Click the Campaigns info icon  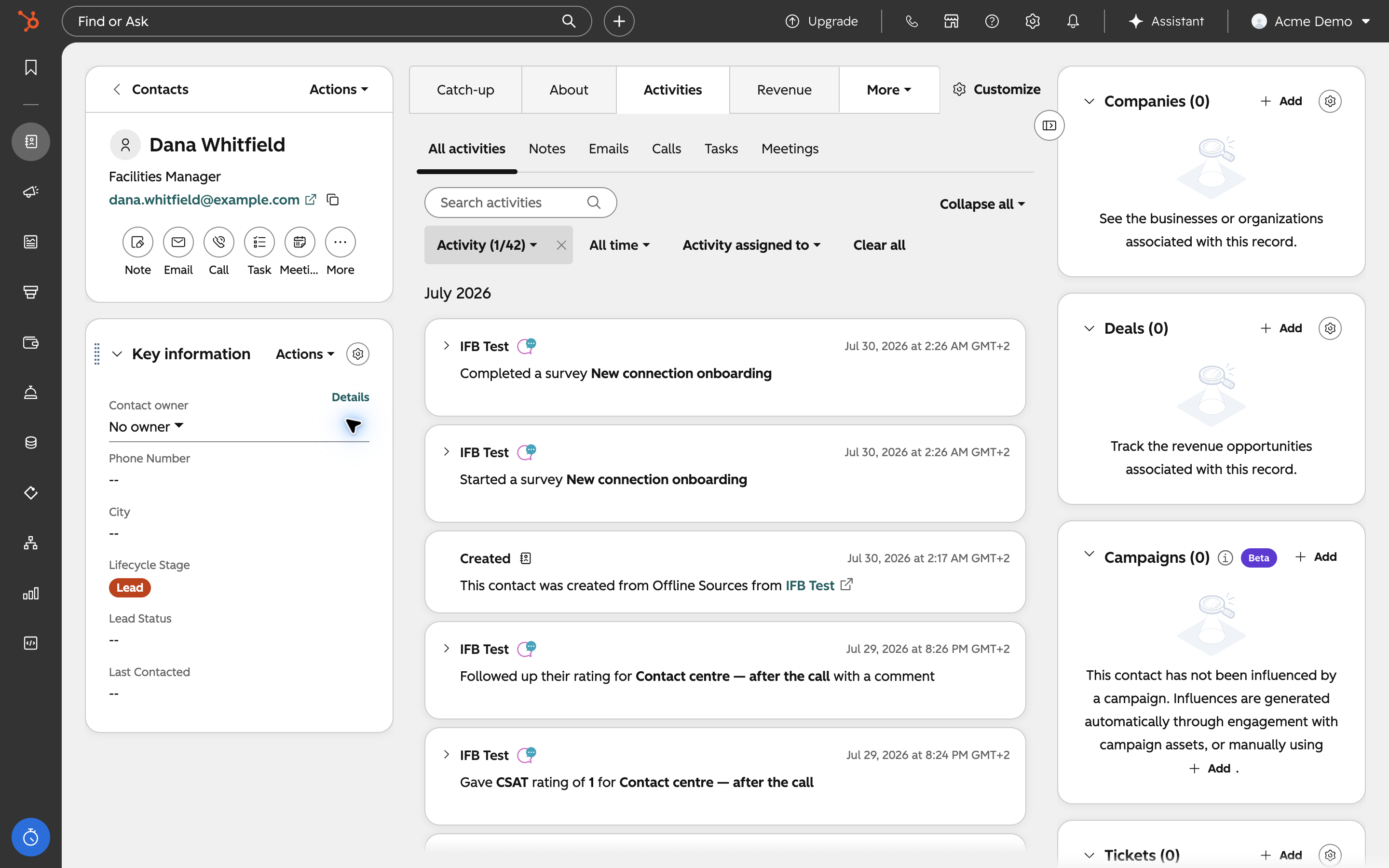tap(1226, 557)
